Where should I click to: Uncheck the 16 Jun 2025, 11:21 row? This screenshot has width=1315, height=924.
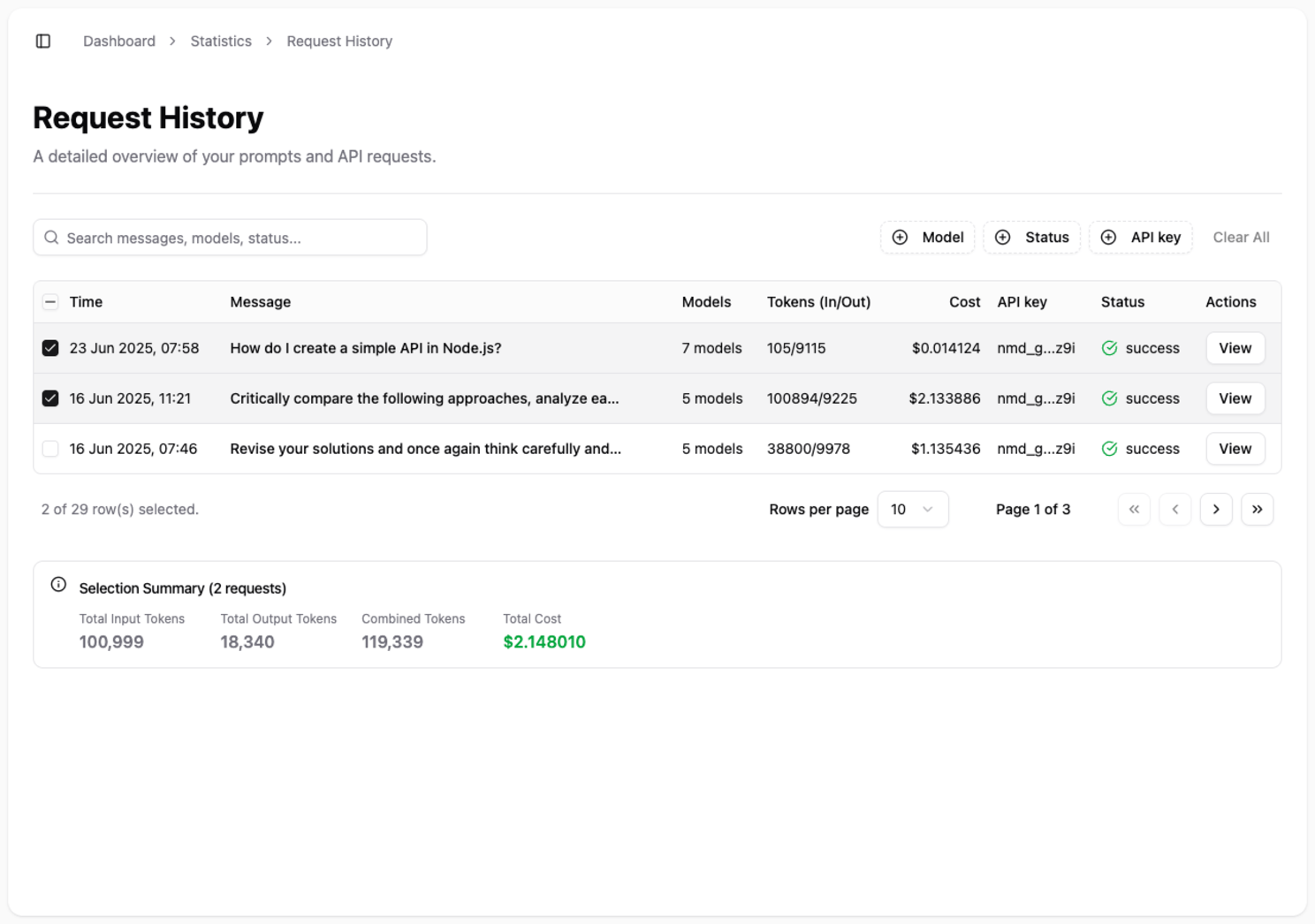[x=50, y=398]
